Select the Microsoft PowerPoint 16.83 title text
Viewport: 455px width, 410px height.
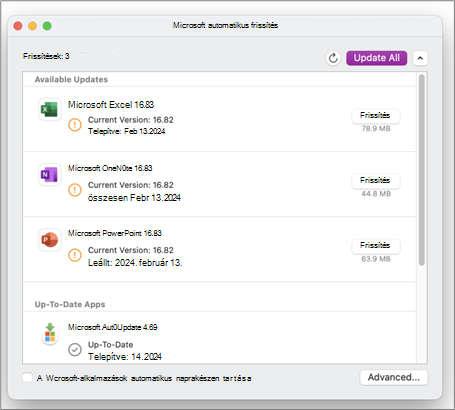coord(115,233)
